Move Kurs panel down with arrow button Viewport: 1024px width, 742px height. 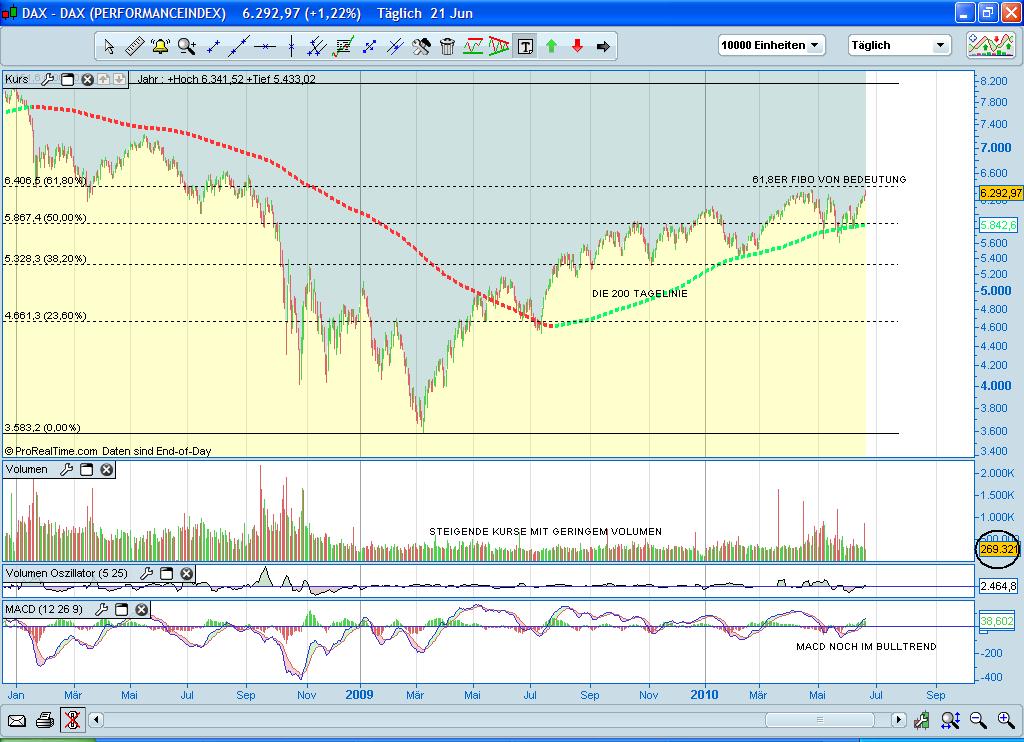point(119,80)
